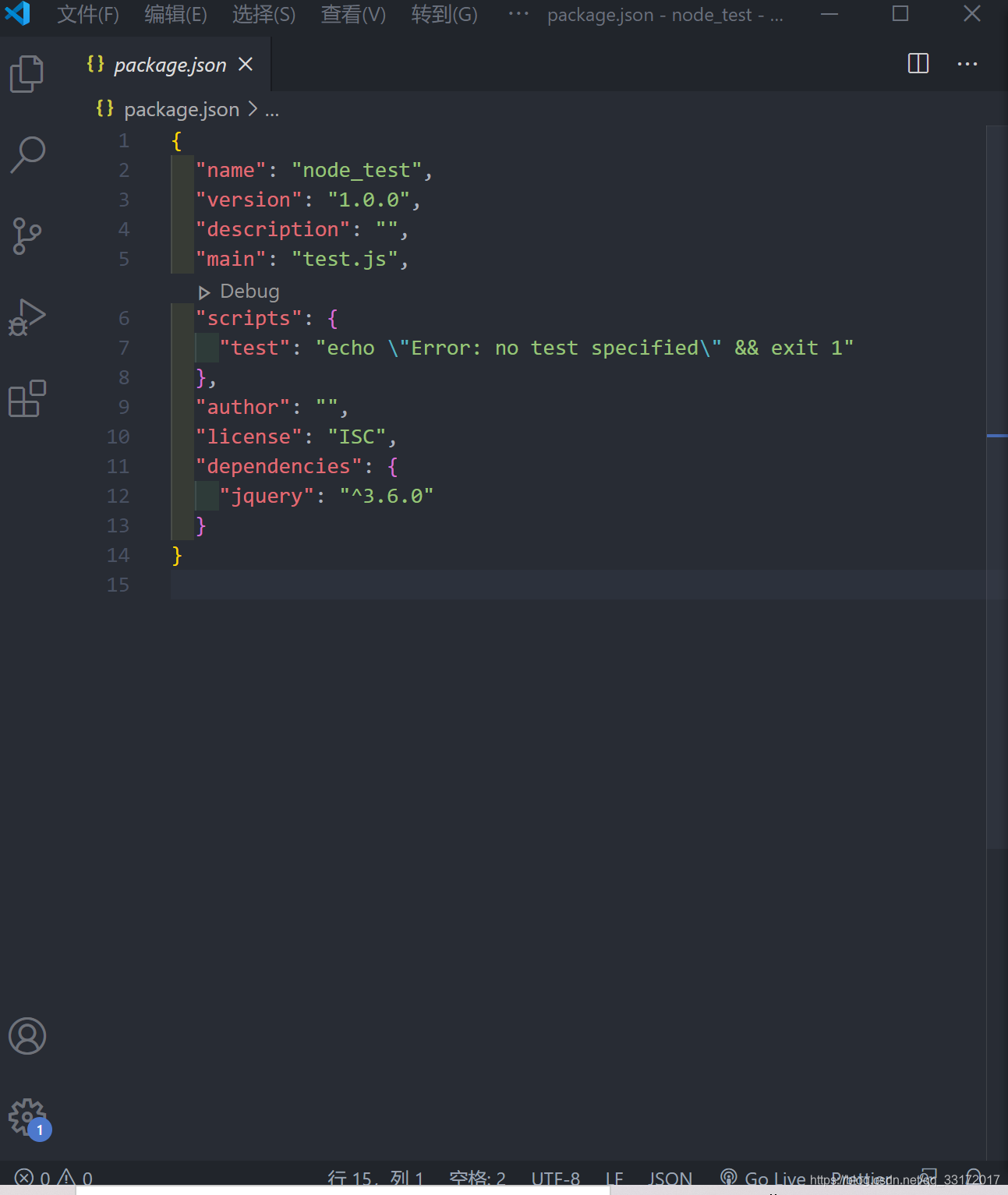Maximize the VS Code window
Screen dimensions: 1008x1195
pyautogui.click(x=900, y=14)
